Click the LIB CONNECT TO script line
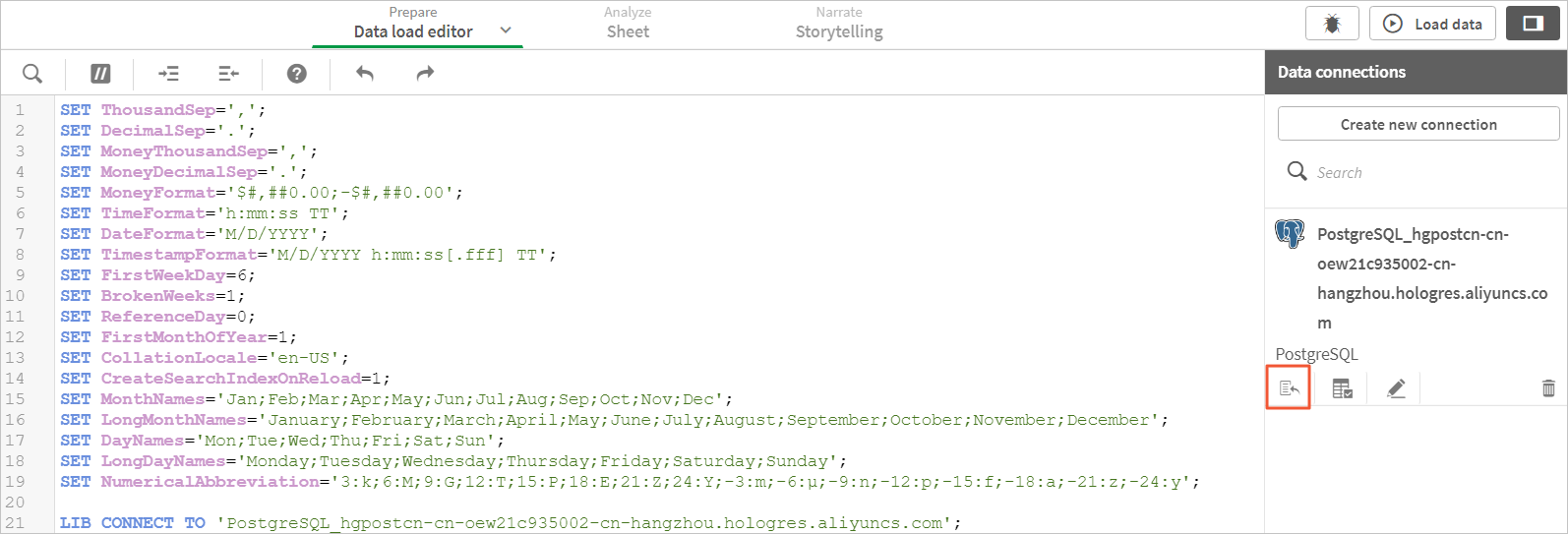1568x534 pixels. pyautogui.click(x=510, y=523)
